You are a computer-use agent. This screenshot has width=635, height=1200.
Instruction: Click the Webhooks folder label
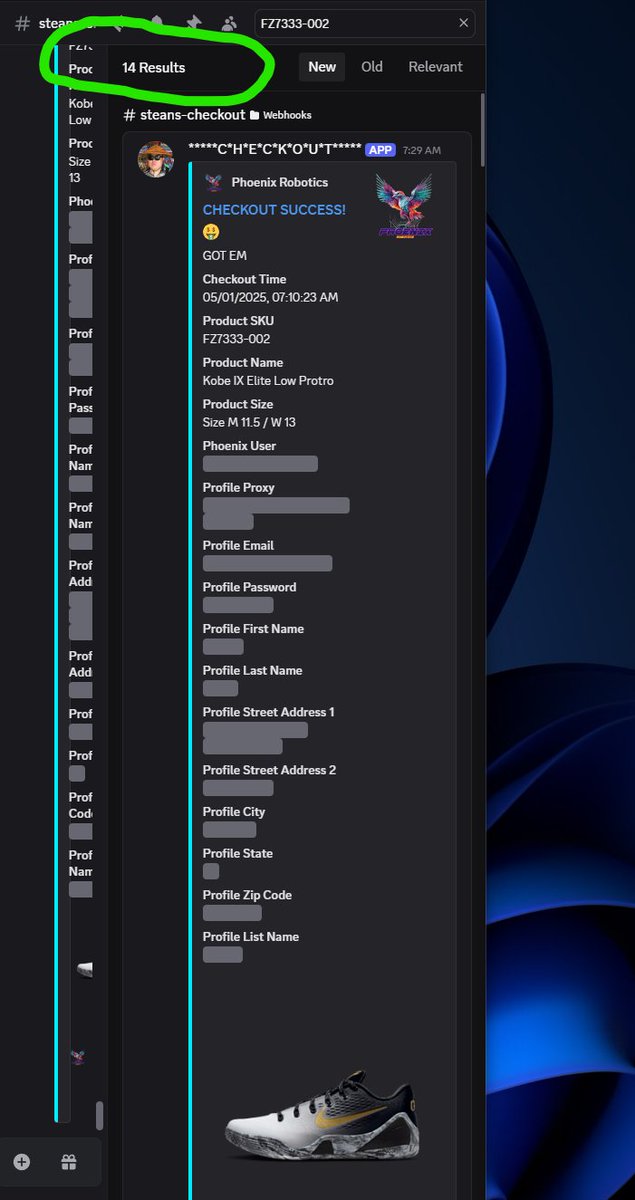[x=282, y=116]
